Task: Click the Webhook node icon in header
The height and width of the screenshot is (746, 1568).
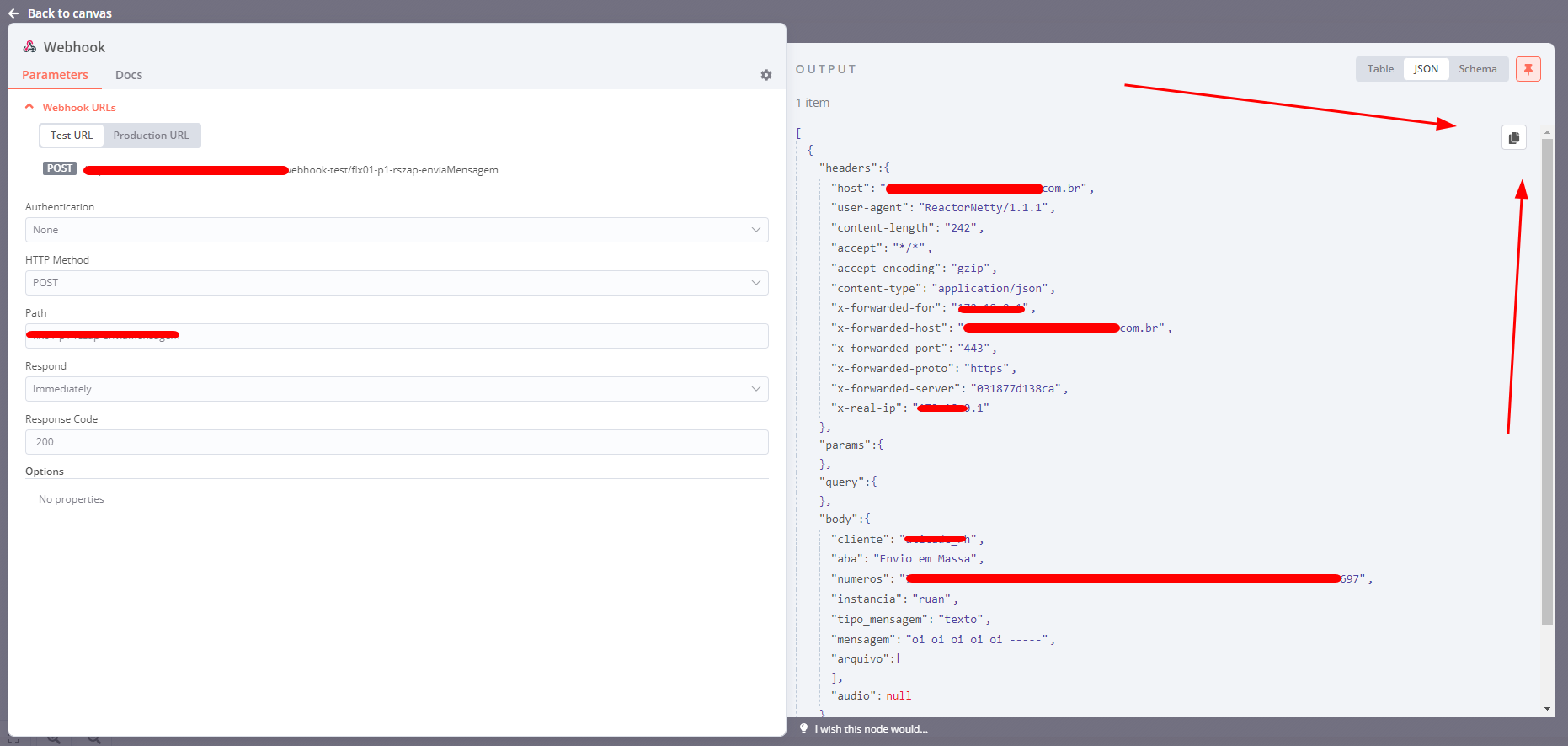Action: coord(30,47)
